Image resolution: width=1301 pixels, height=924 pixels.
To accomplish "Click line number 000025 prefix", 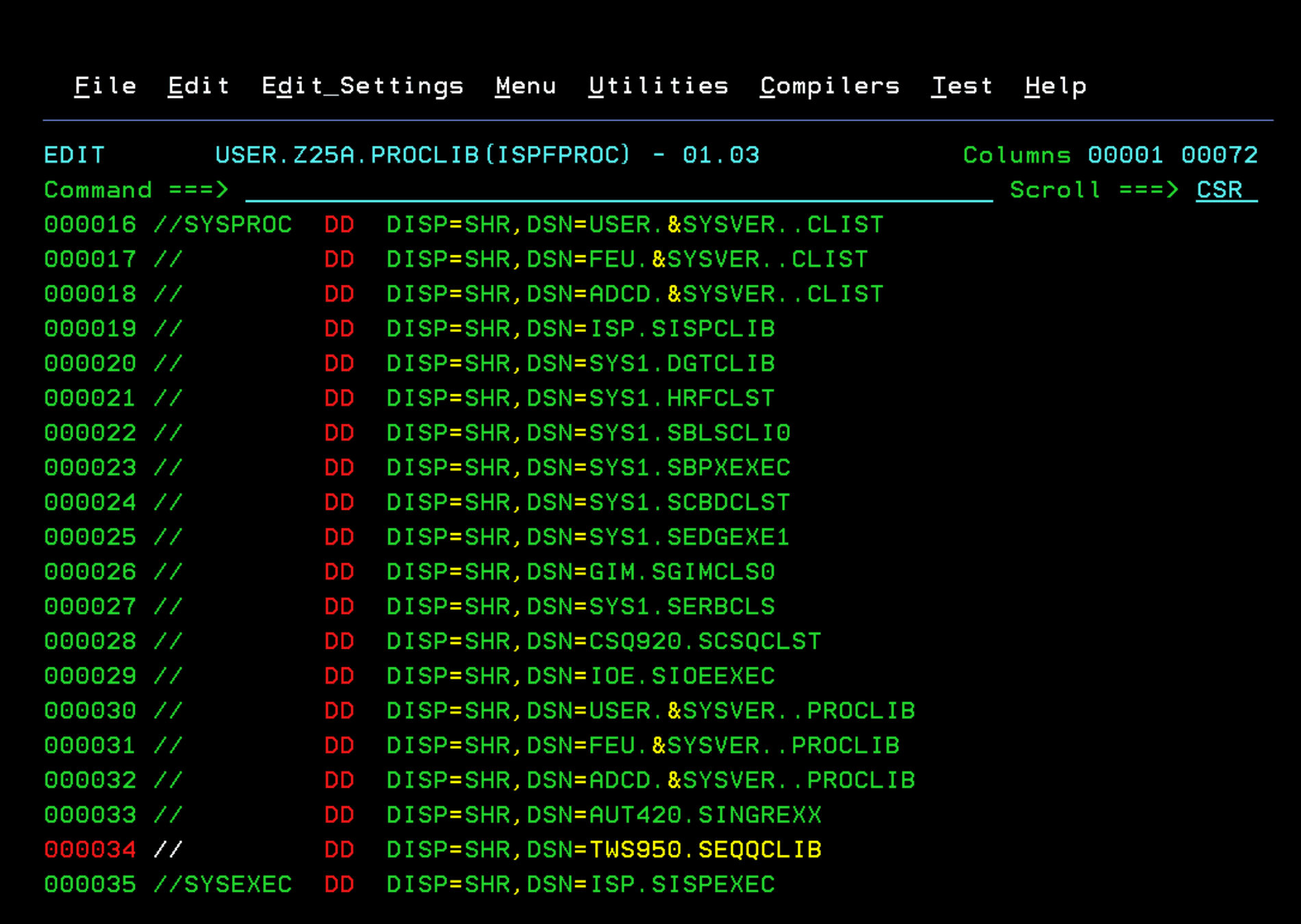I will click(90, 538).
